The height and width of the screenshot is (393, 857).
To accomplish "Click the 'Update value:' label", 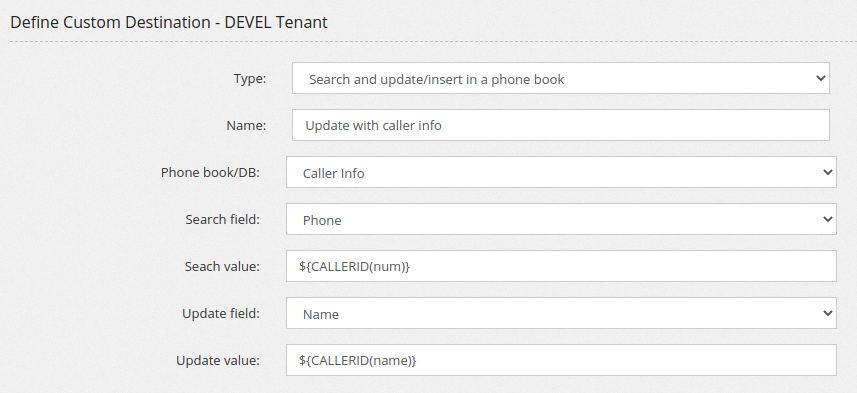I will [x=218, y=361].
